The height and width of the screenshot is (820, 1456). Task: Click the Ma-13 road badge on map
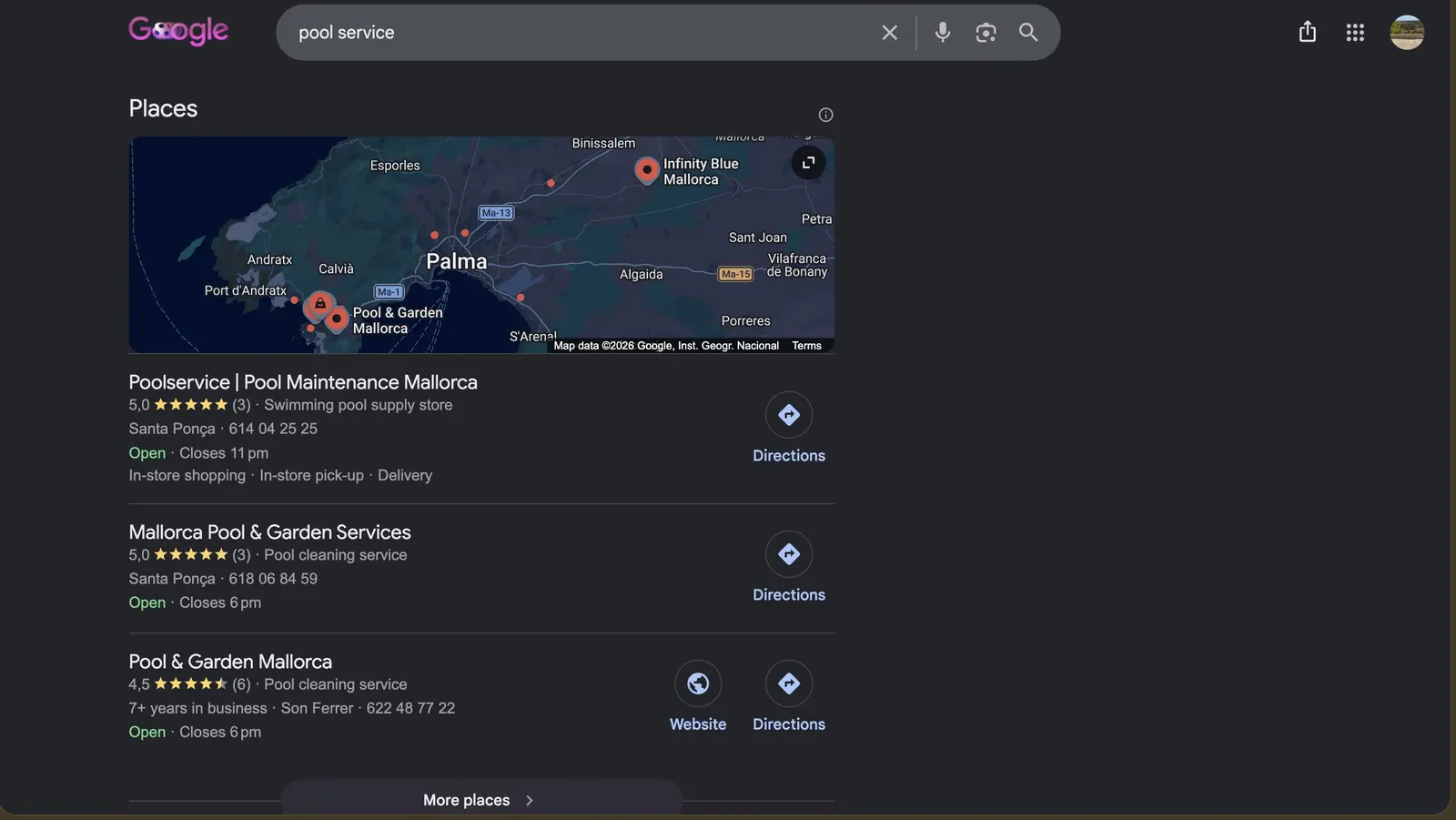[496, 213]
